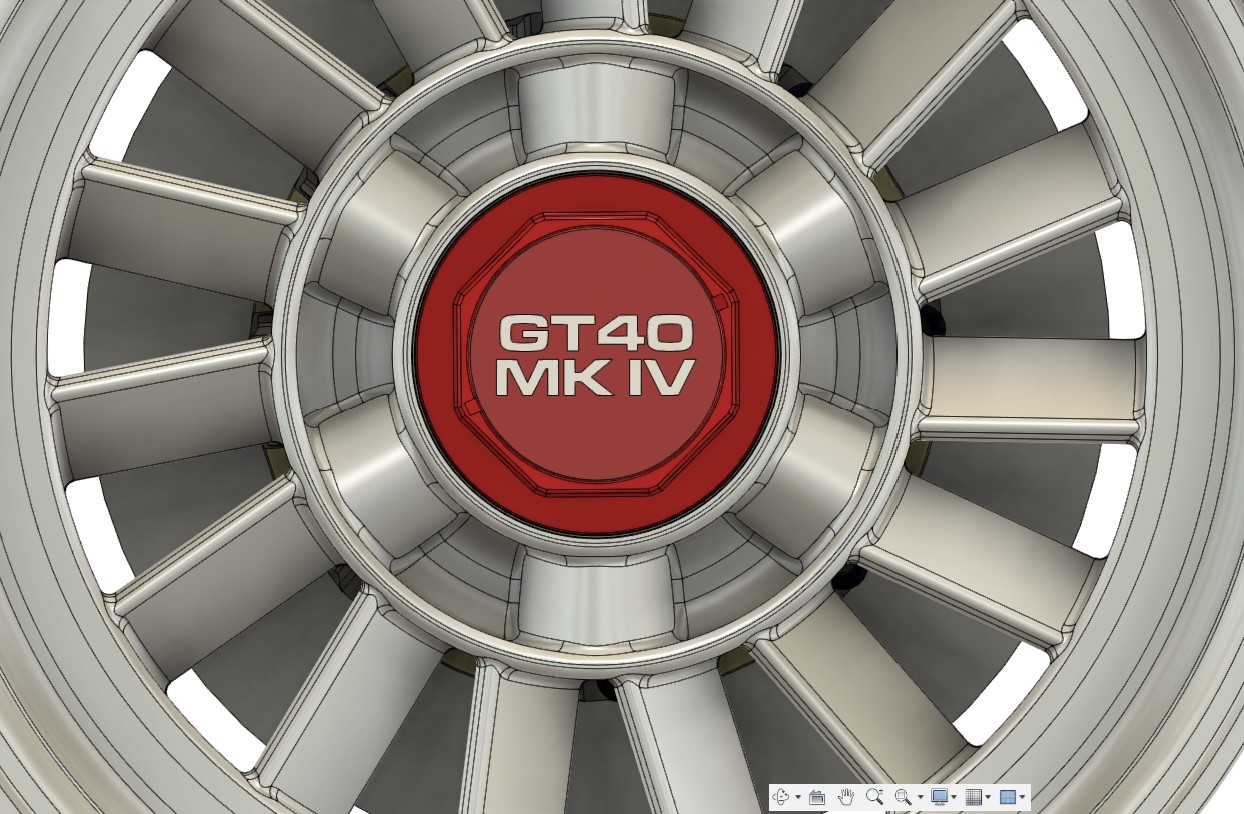
Task: Select the MK IV embossed text
Action: point(595,377)
